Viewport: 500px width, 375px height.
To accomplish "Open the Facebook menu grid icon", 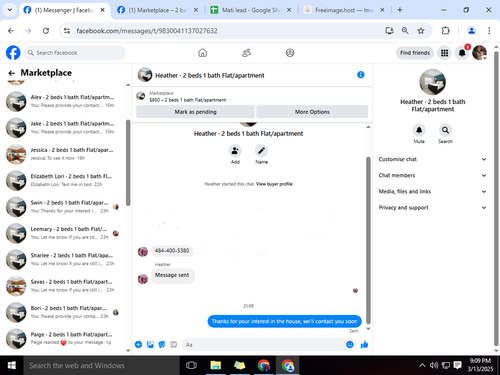I will click(x=444, y=53).
